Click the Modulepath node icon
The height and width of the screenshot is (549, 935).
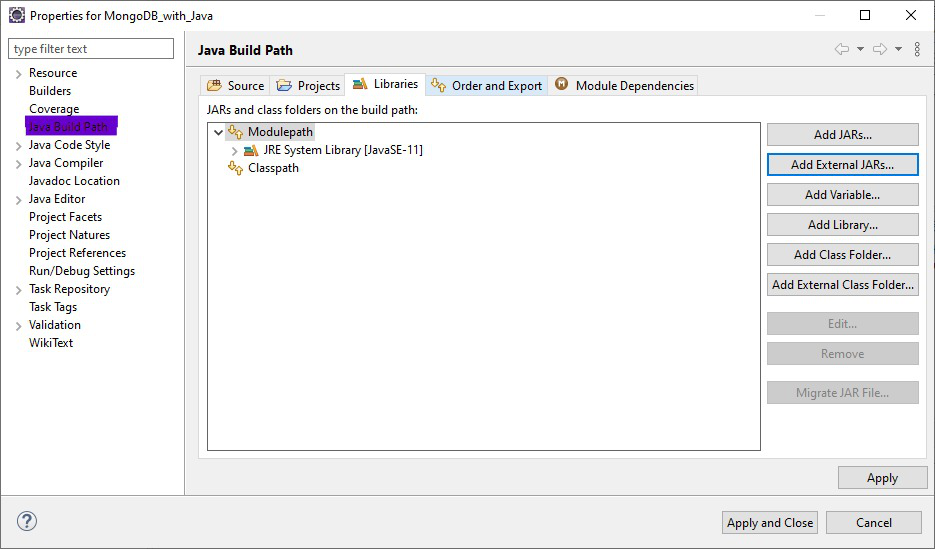coord(236,132)
